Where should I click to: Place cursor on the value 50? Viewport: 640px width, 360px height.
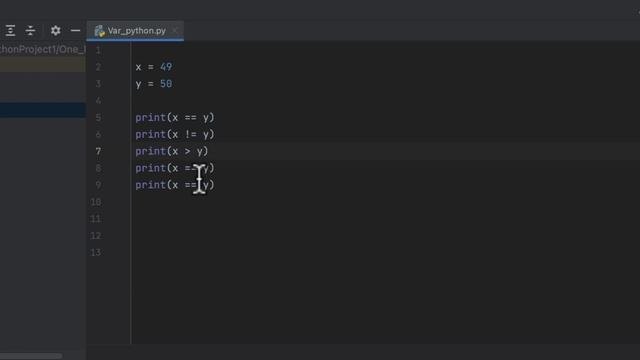click(166, 84)
